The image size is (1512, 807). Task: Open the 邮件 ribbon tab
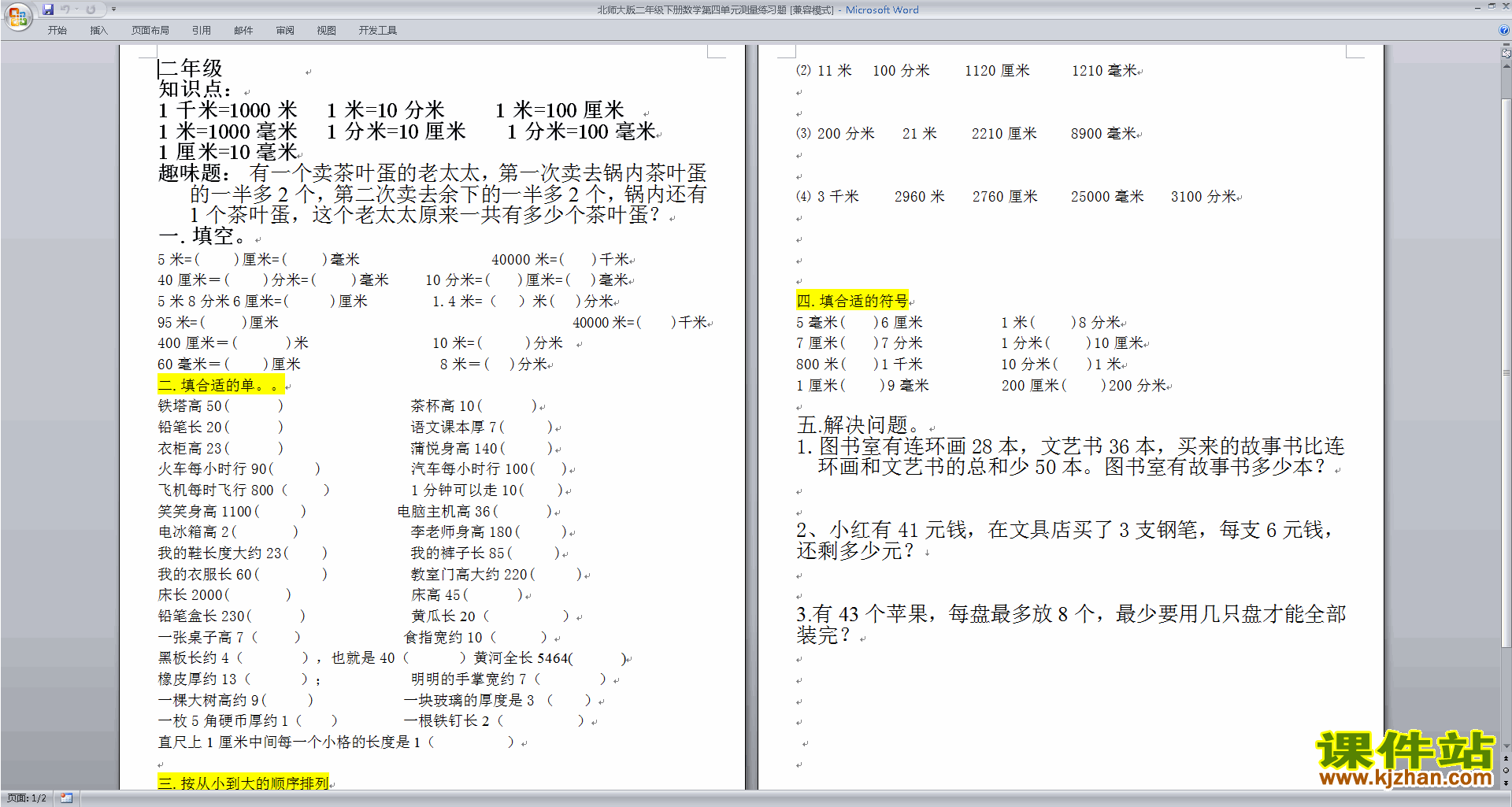[243, 30]
